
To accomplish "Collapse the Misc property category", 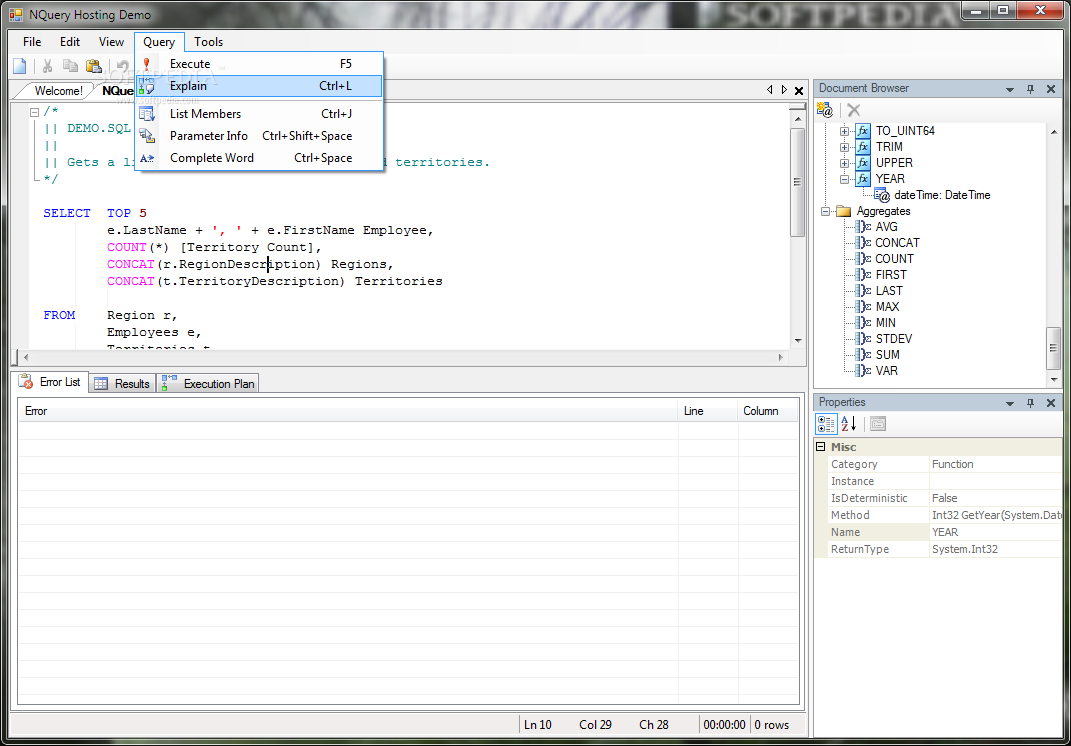I will pos(821,447).
